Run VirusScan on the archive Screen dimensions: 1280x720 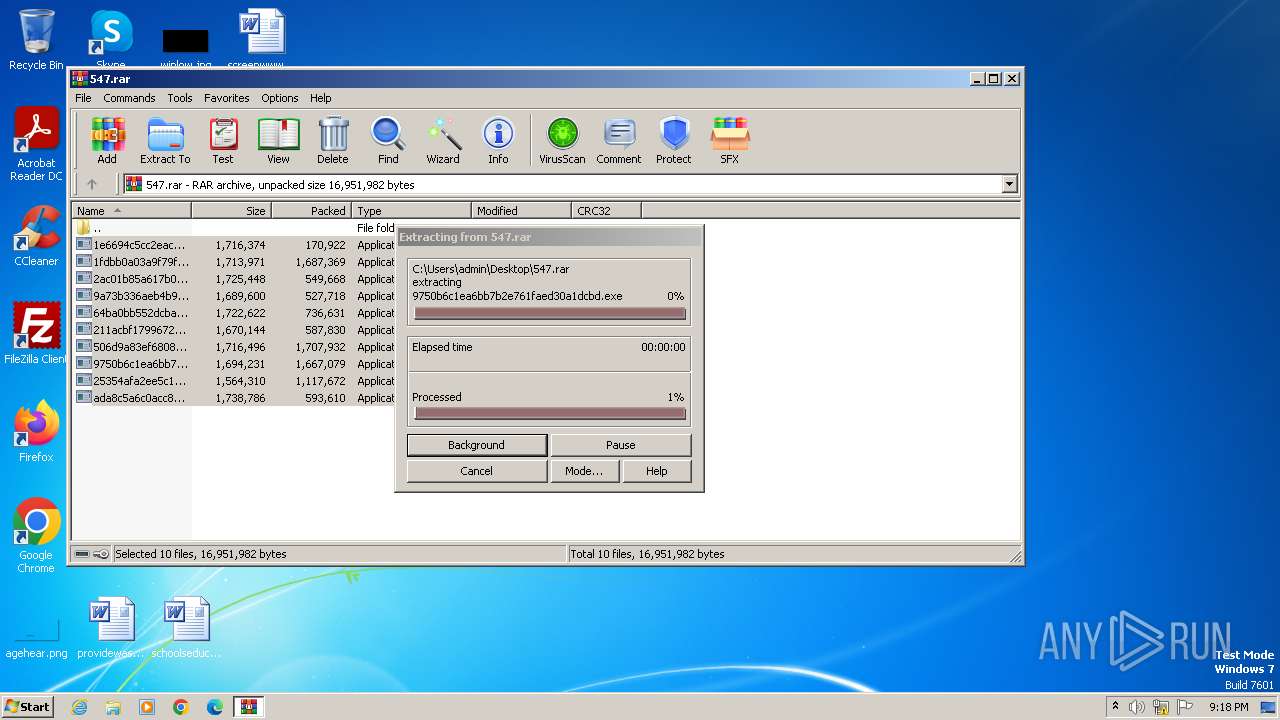click(562, 140)
